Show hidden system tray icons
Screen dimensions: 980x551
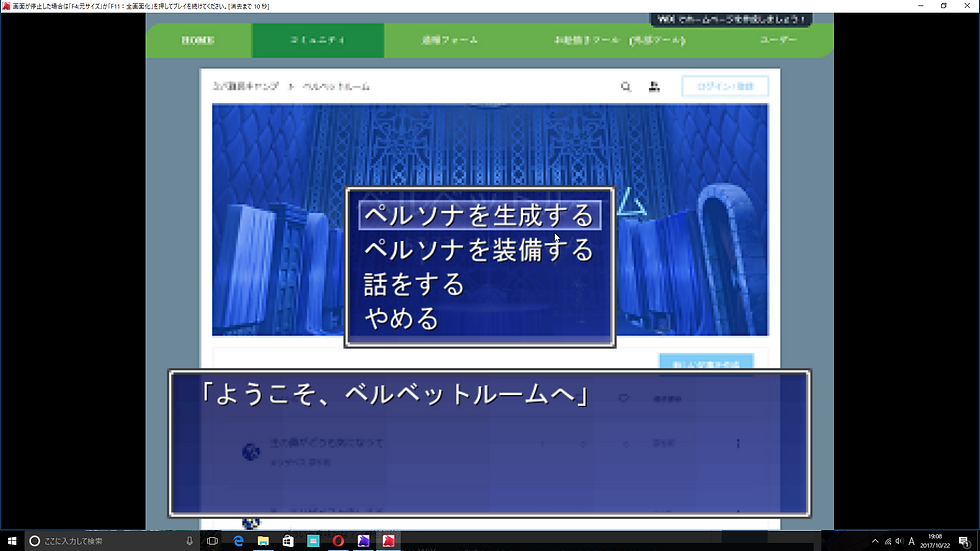pos(875,541)
